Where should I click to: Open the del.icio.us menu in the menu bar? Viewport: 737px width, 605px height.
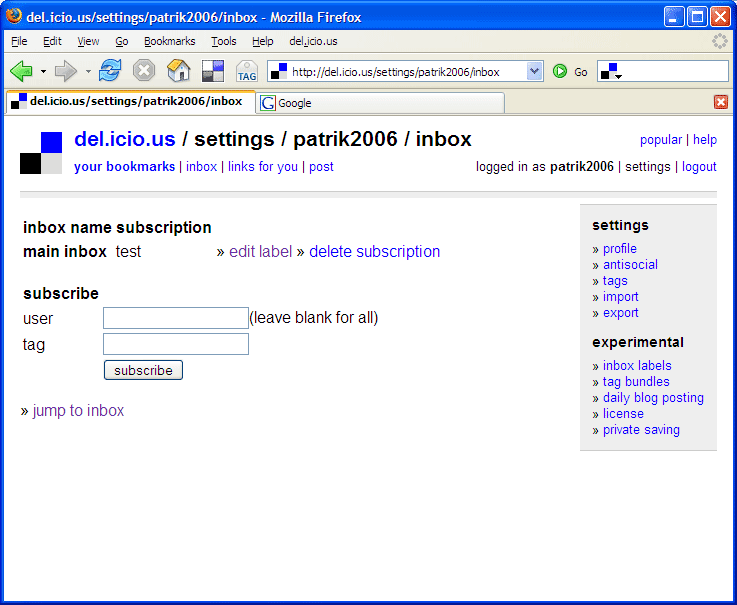[x=314, y=41]
